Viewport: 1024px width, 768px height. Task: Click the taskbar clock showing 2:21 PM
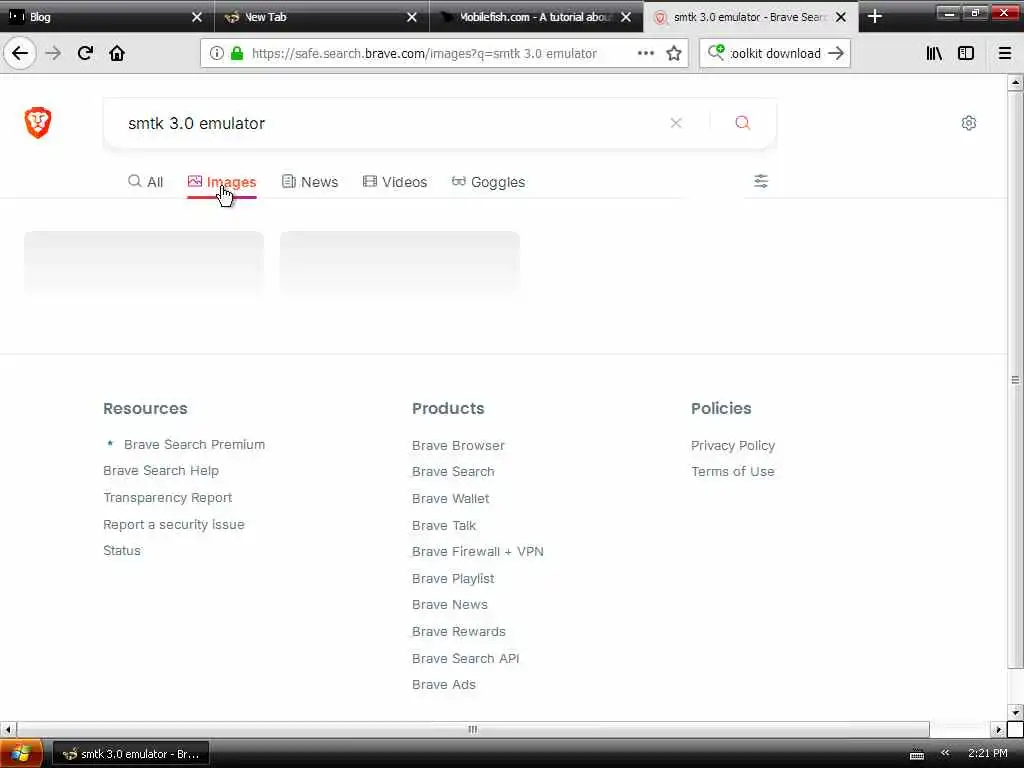(x=987, y=753)
